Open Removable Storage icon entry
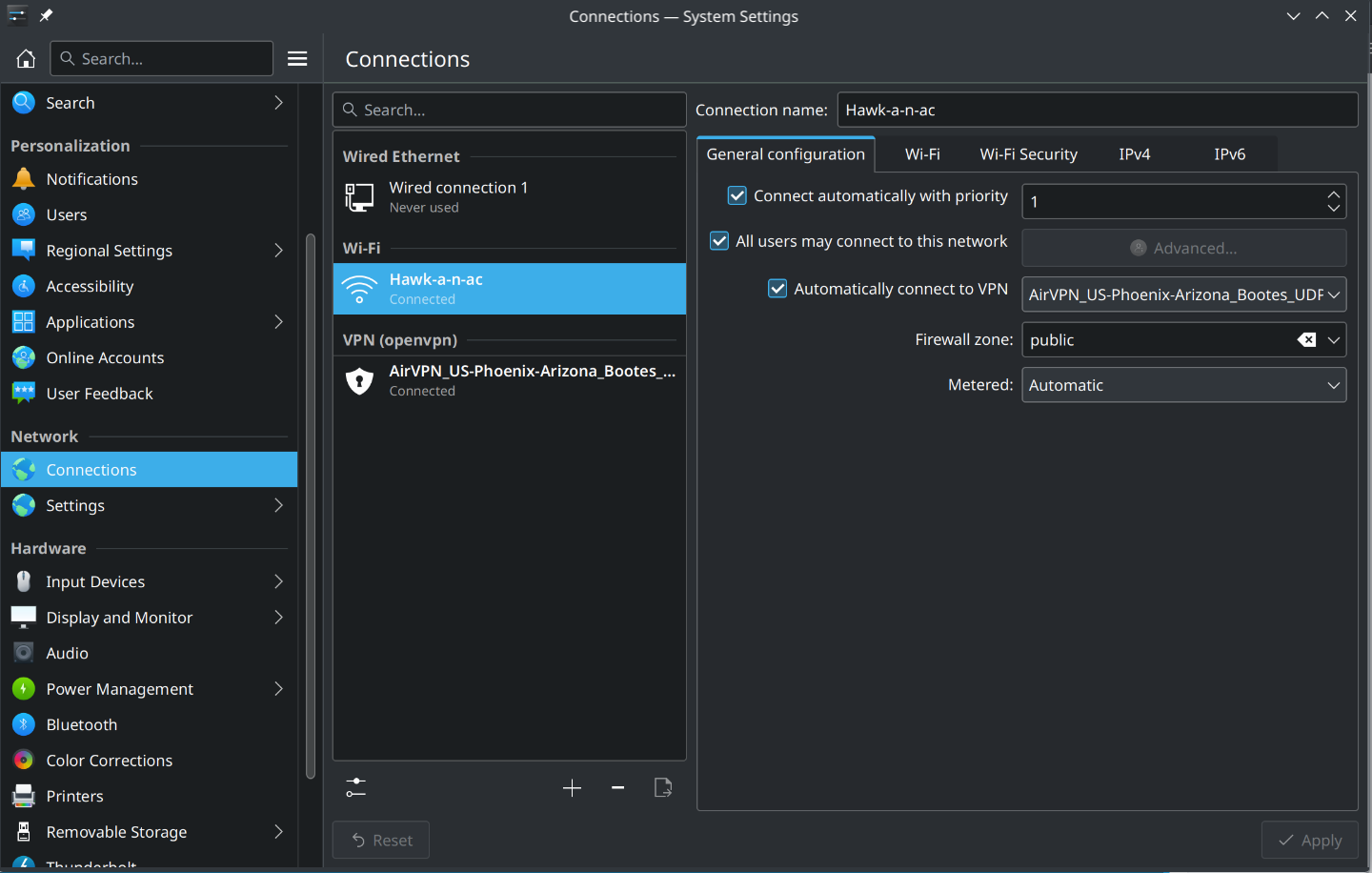1372x873 pixels. pyautogui.click(x=24, y=832)
